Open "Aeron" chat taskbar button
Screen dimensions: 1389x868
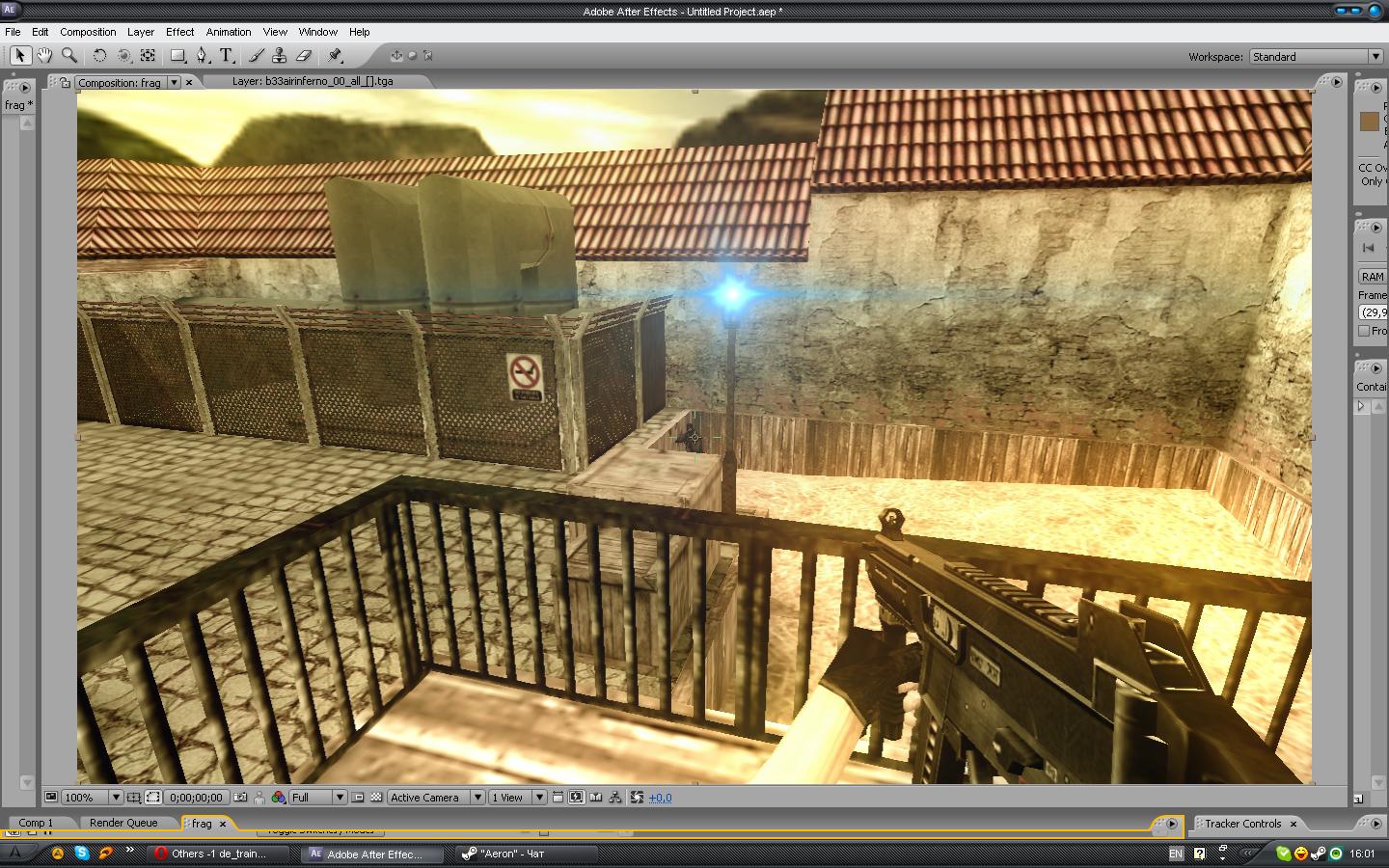coord(529,854)
